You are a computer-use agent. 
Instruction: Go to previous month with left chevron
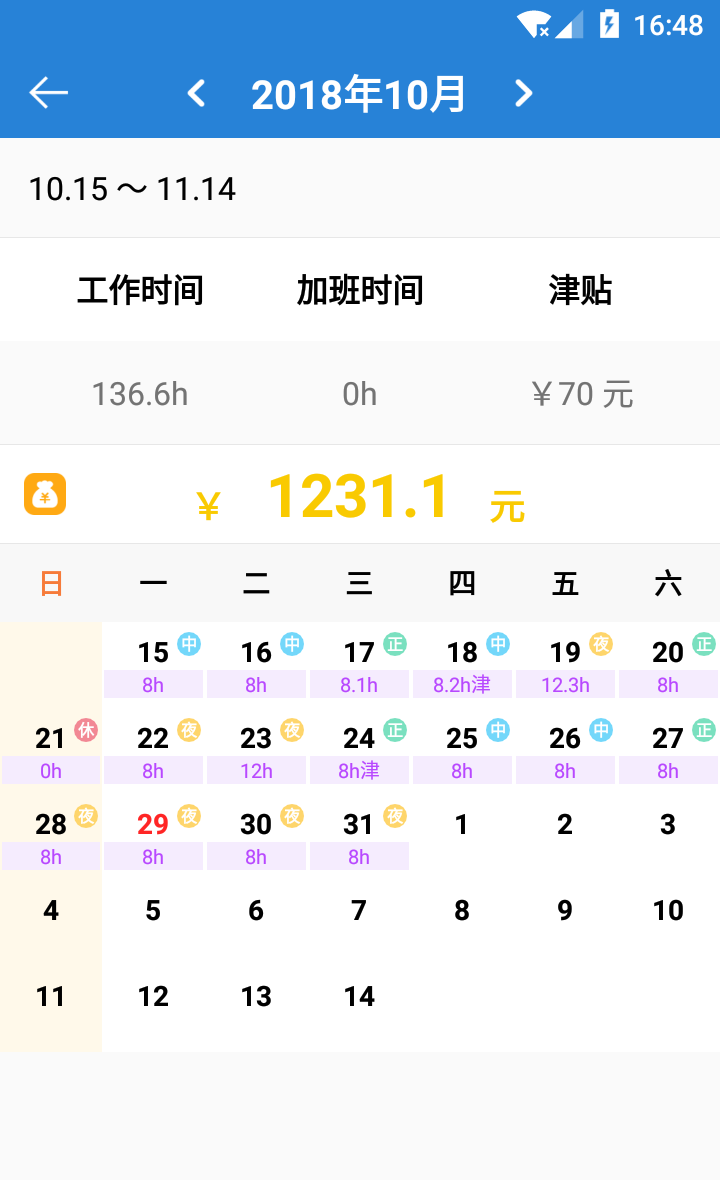[197, 94]
